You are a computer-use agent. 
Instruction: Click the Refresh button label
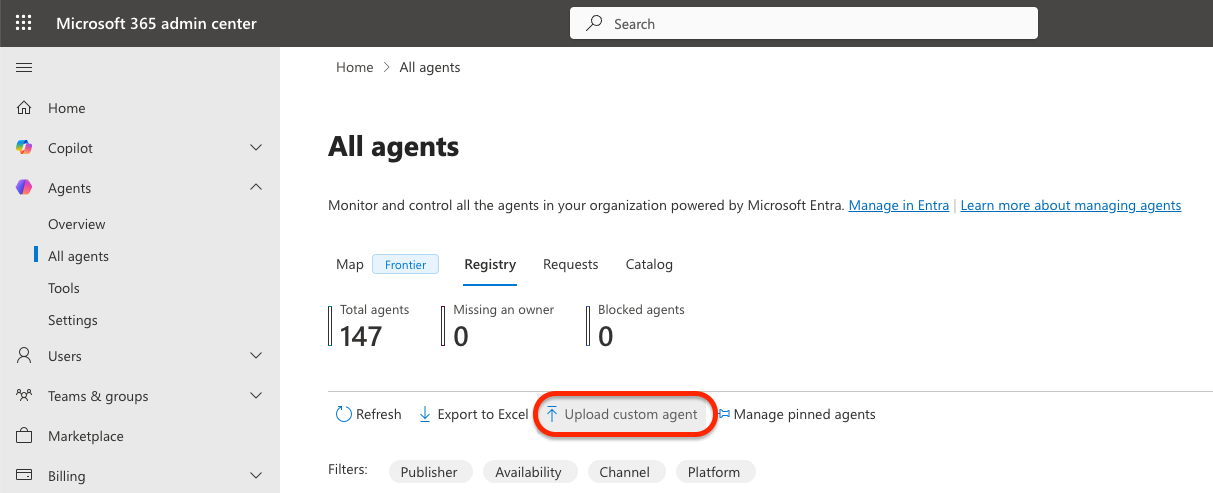(x=379, y=414)
